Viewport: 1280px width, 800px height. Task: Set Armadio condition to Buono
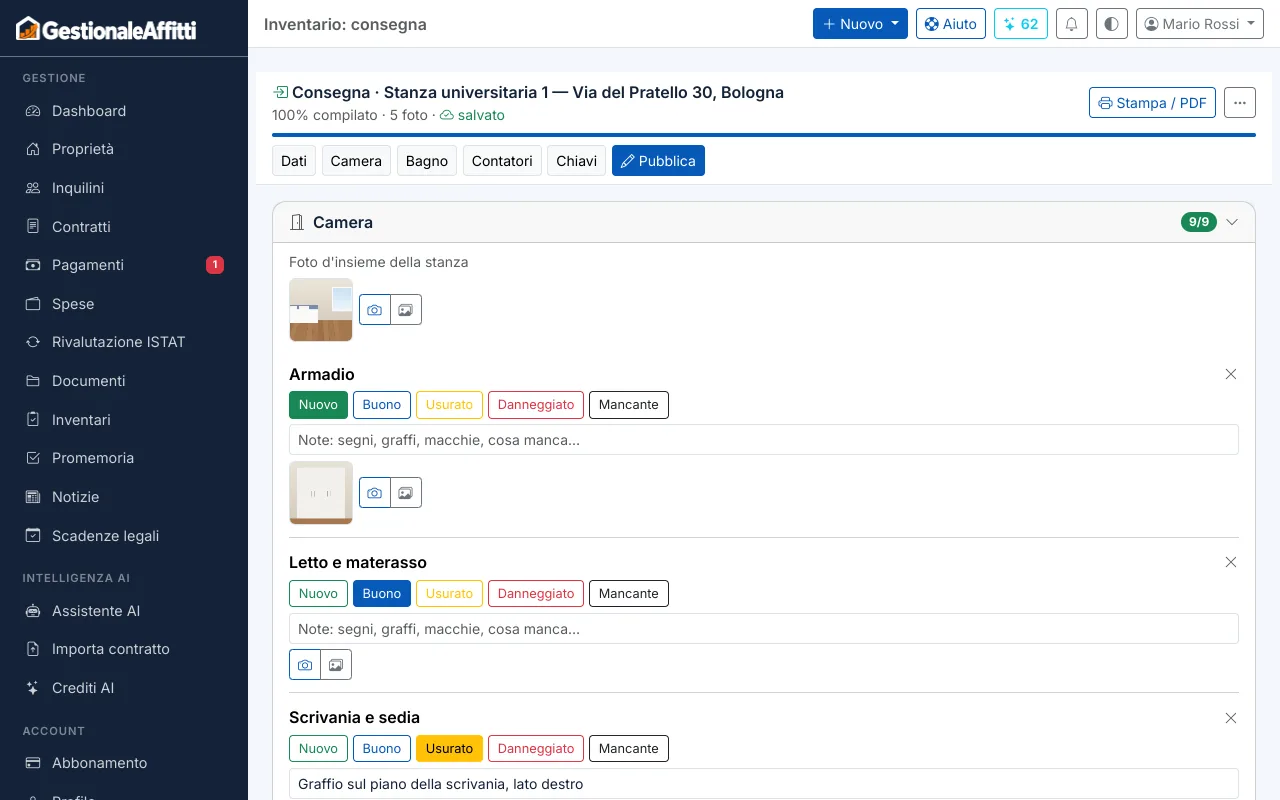coord(381,405)
